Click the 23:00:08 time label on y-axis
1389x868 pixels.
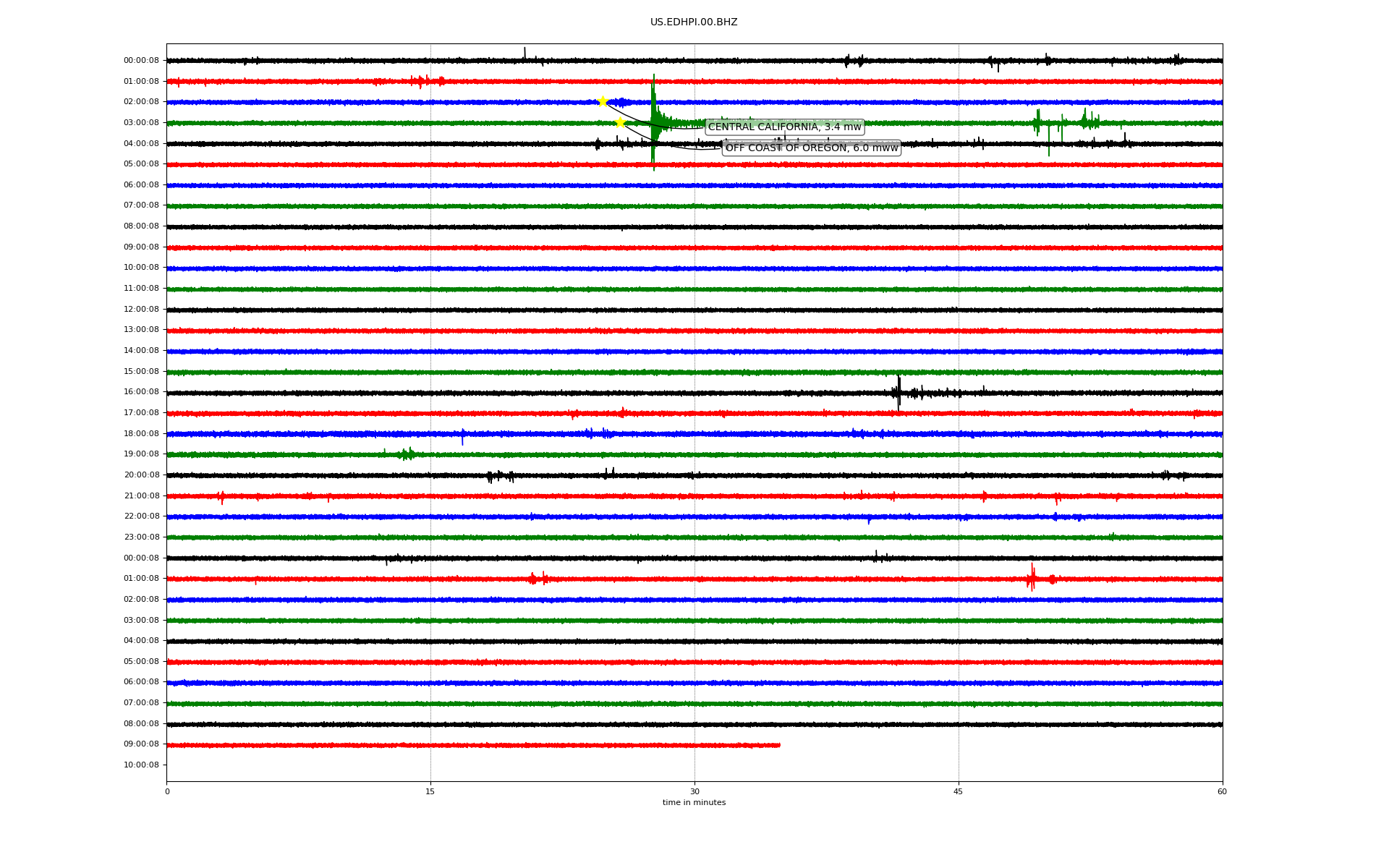click(141, 537)
